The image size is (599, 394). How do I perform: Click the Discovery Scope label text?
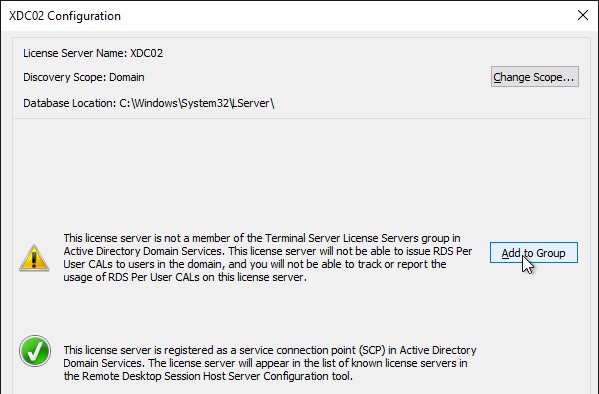[x=65, y=77]
